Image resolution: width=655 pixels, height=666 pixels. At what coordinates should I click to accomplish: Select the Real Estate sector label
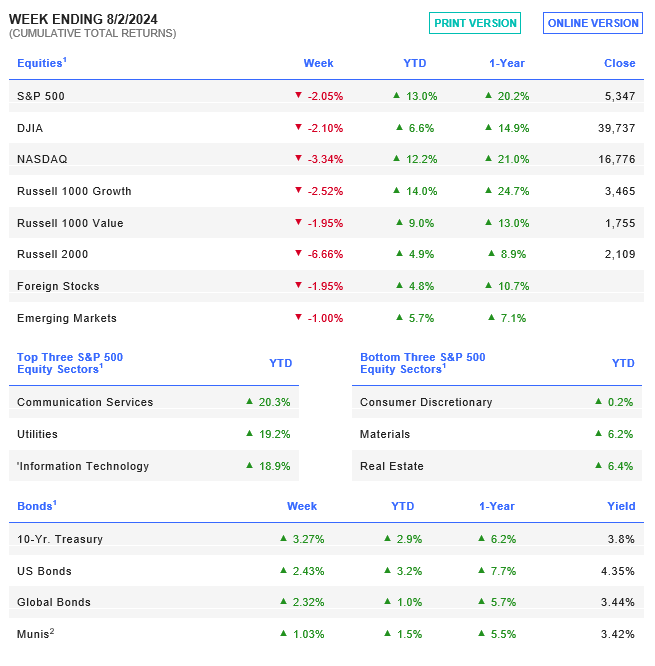[x=392, y=466]
